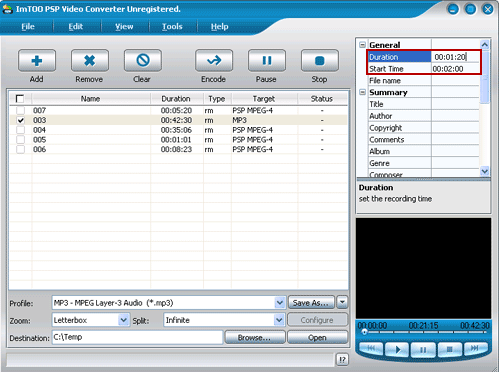Open the Zoom Letterbox dropdown

124,320
